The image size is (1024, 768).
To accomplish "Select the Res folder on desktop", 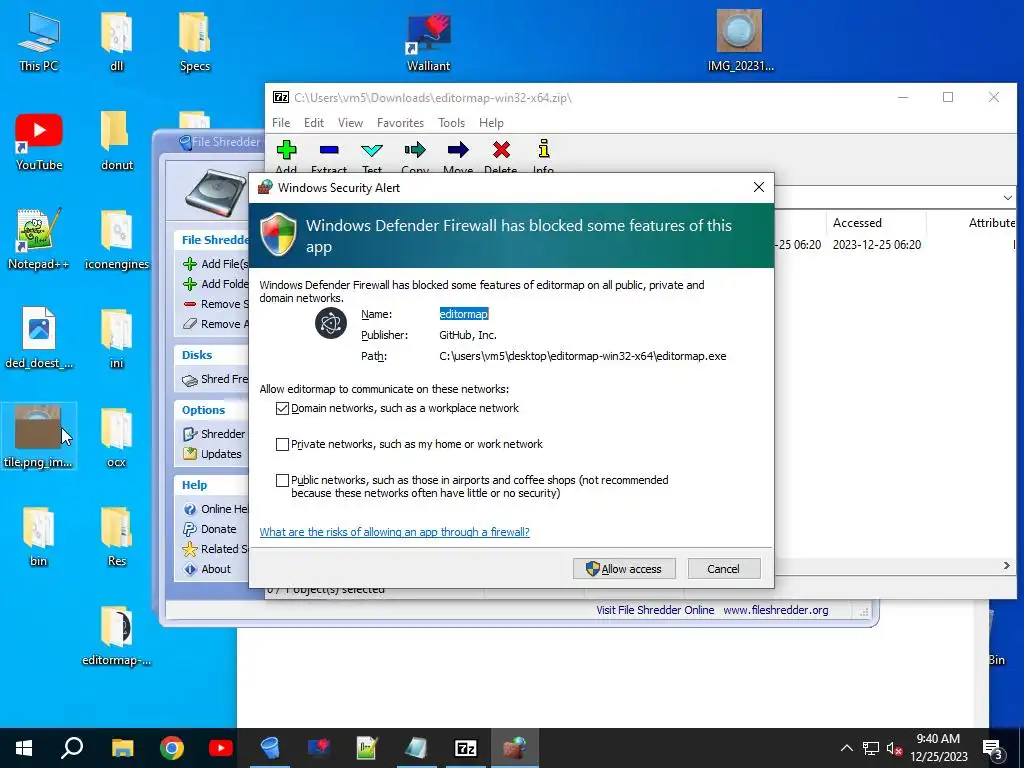I will 117,536.
